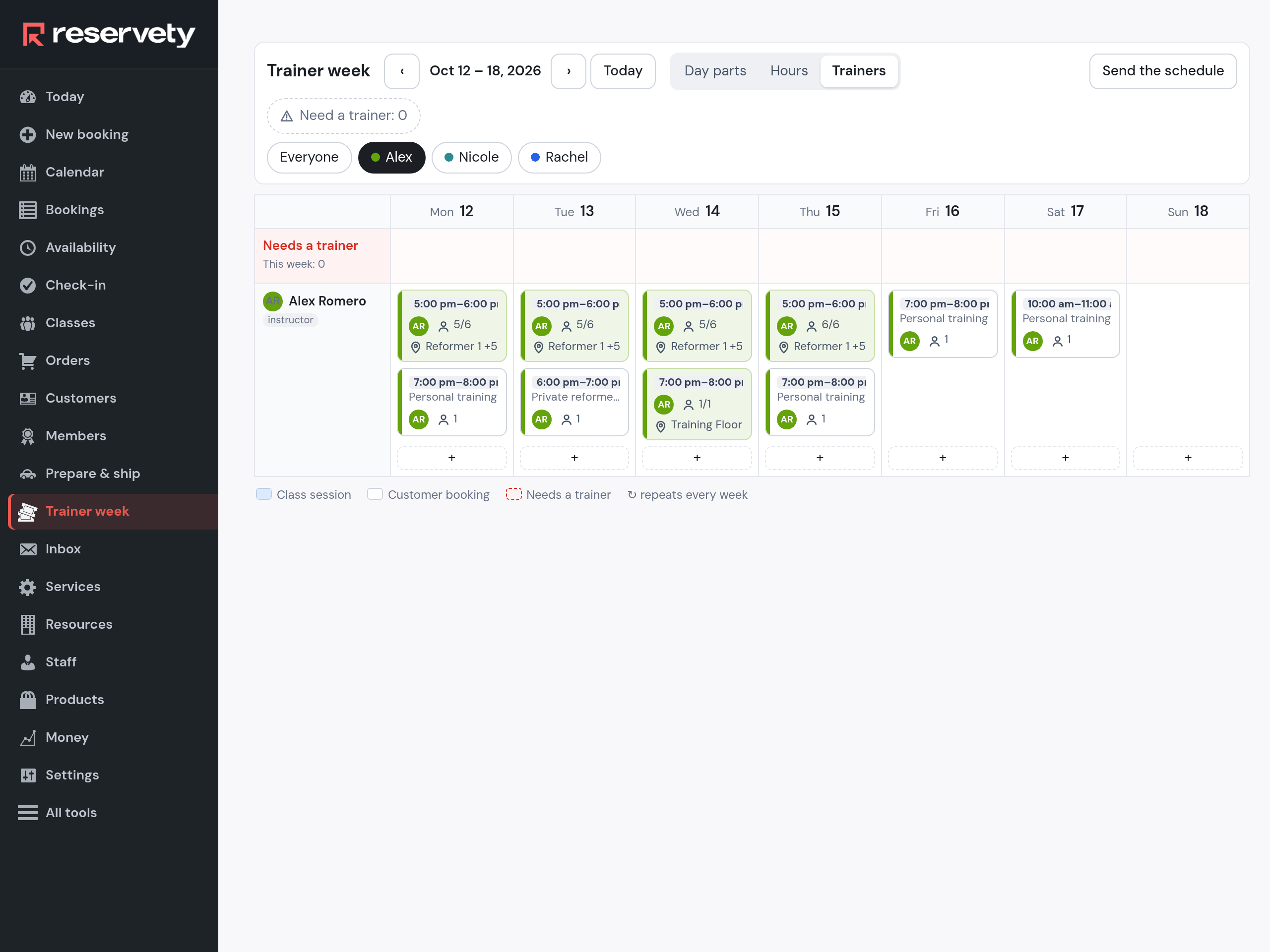Open the Classes group icon
This screenshot has width=1270, height=952.
click(28, 323)
